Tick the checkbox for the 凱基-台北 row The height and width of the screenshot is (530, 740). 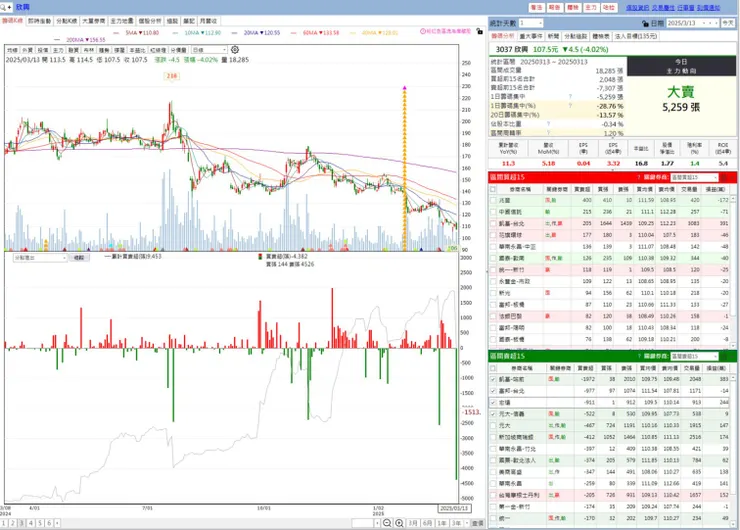point(493,224)
